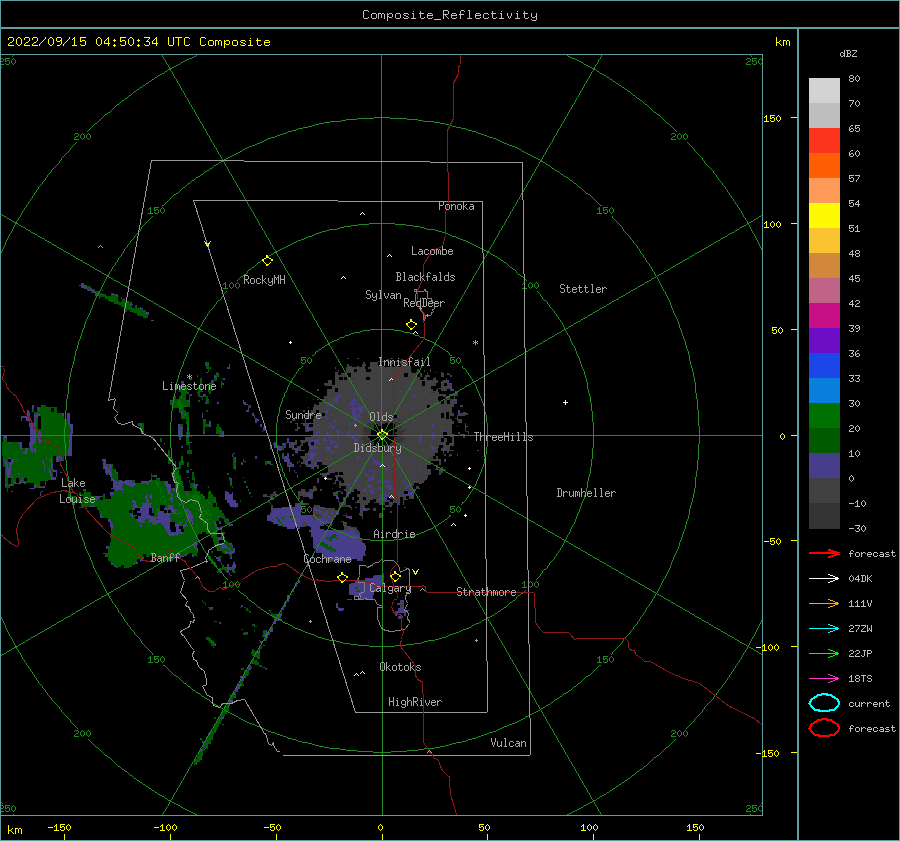Click the red forecast ellipse legend symbol
The height and width of the screenshot is (841, 900).
pos(824,728)
